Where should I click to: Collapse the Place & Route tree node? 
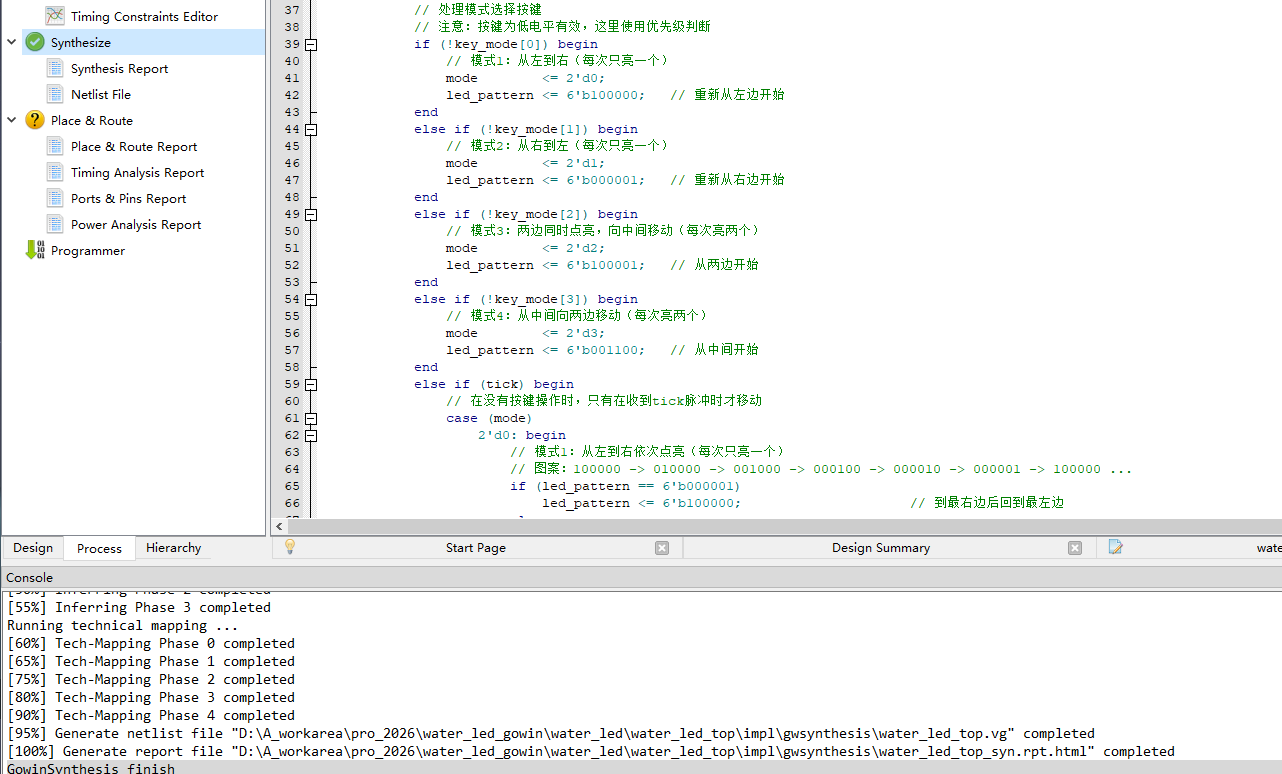11,120
